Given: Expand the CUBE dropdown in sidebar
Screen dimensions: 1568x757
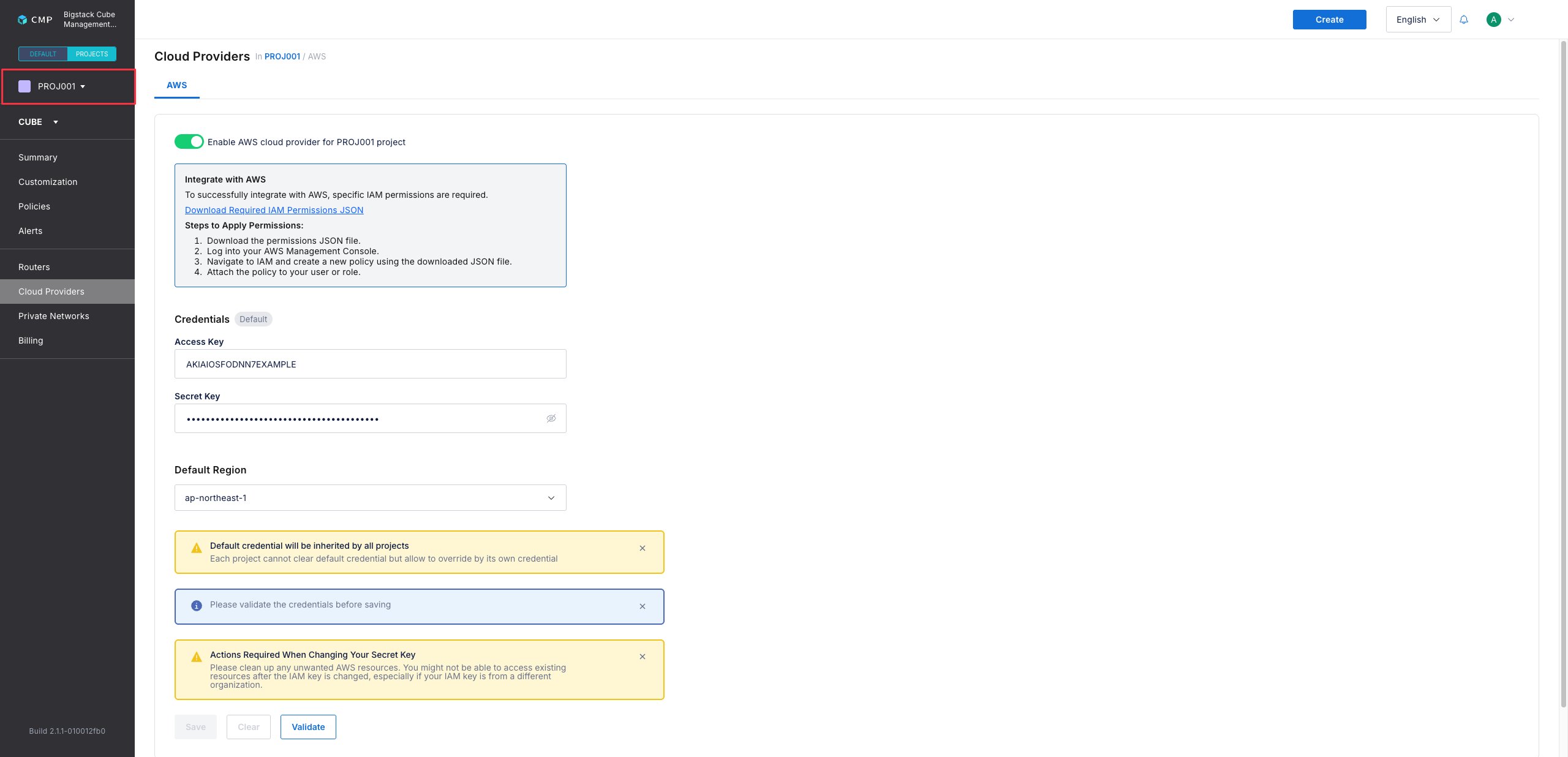Looking at the screenshot, I should 38,122.
